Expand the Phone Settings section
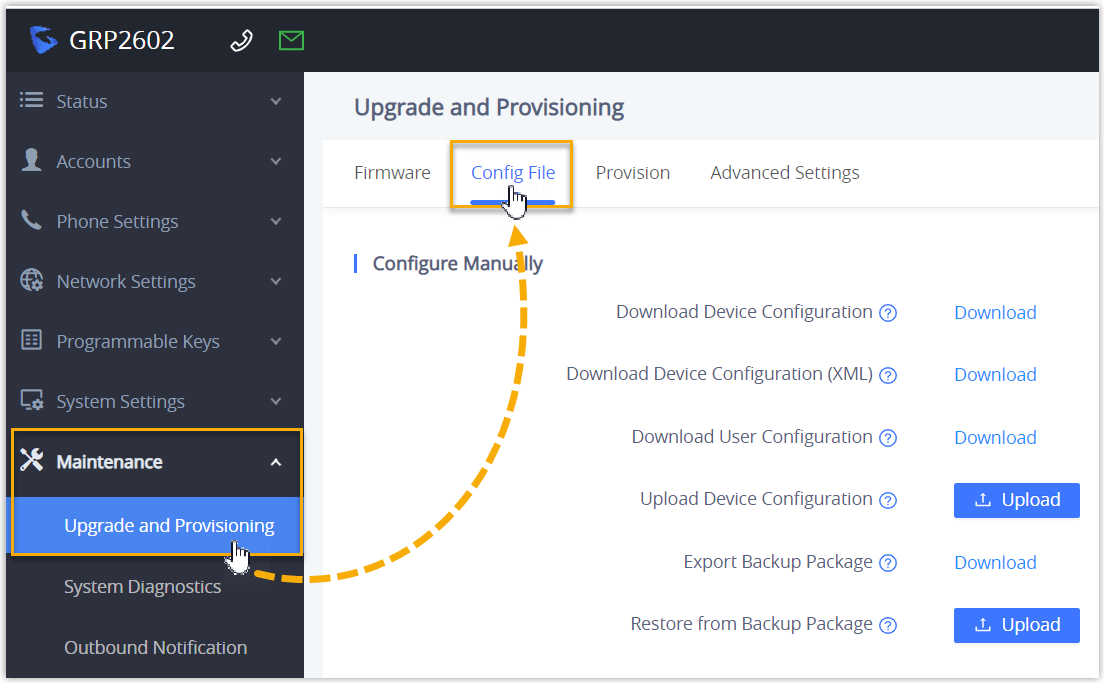1105x684 pixels. click(276, 221)
